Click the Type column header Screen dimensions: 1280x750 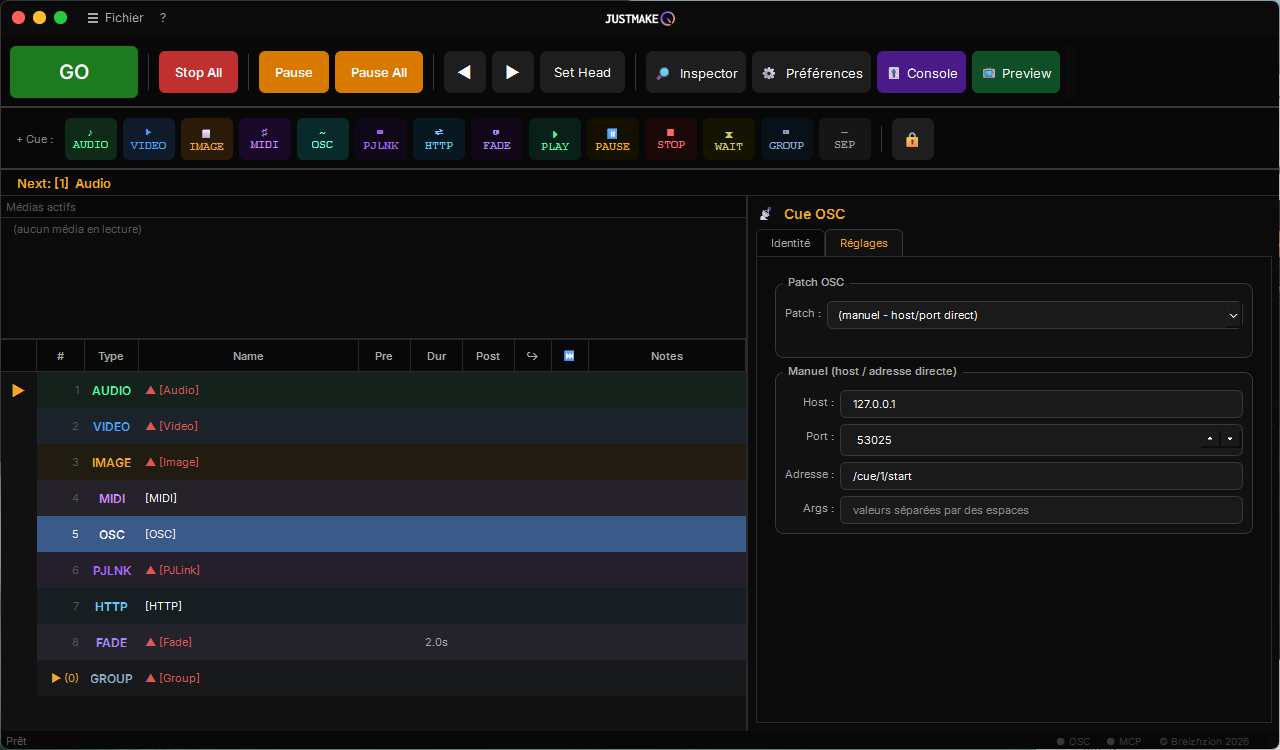(x=111, y=356)
